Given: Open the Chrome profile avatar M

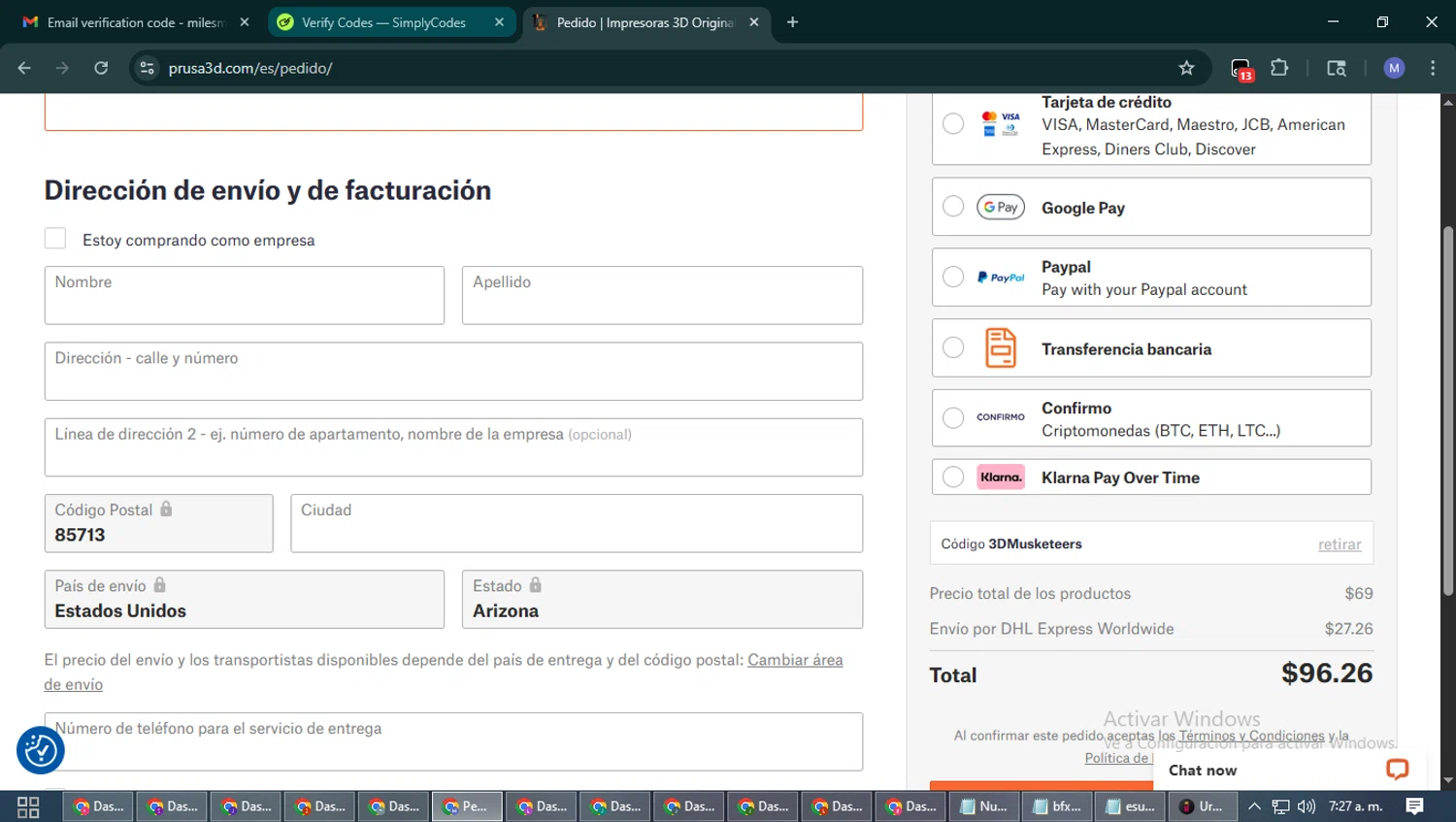Looking at the screenshot, I should pyautogui.click(x=1394, y=68).
